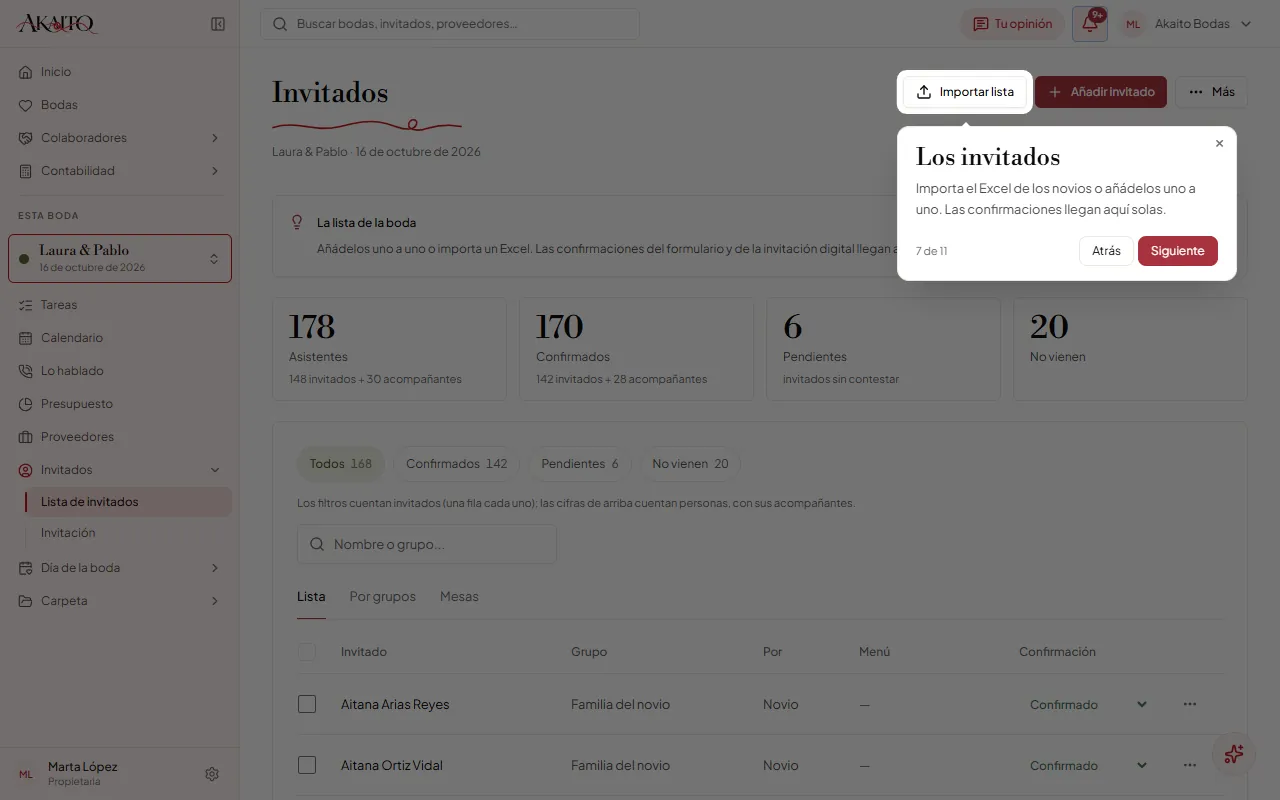Open settings gear beside Marta López
Screen dimensions: 1280x800
[x=212, y=774]
